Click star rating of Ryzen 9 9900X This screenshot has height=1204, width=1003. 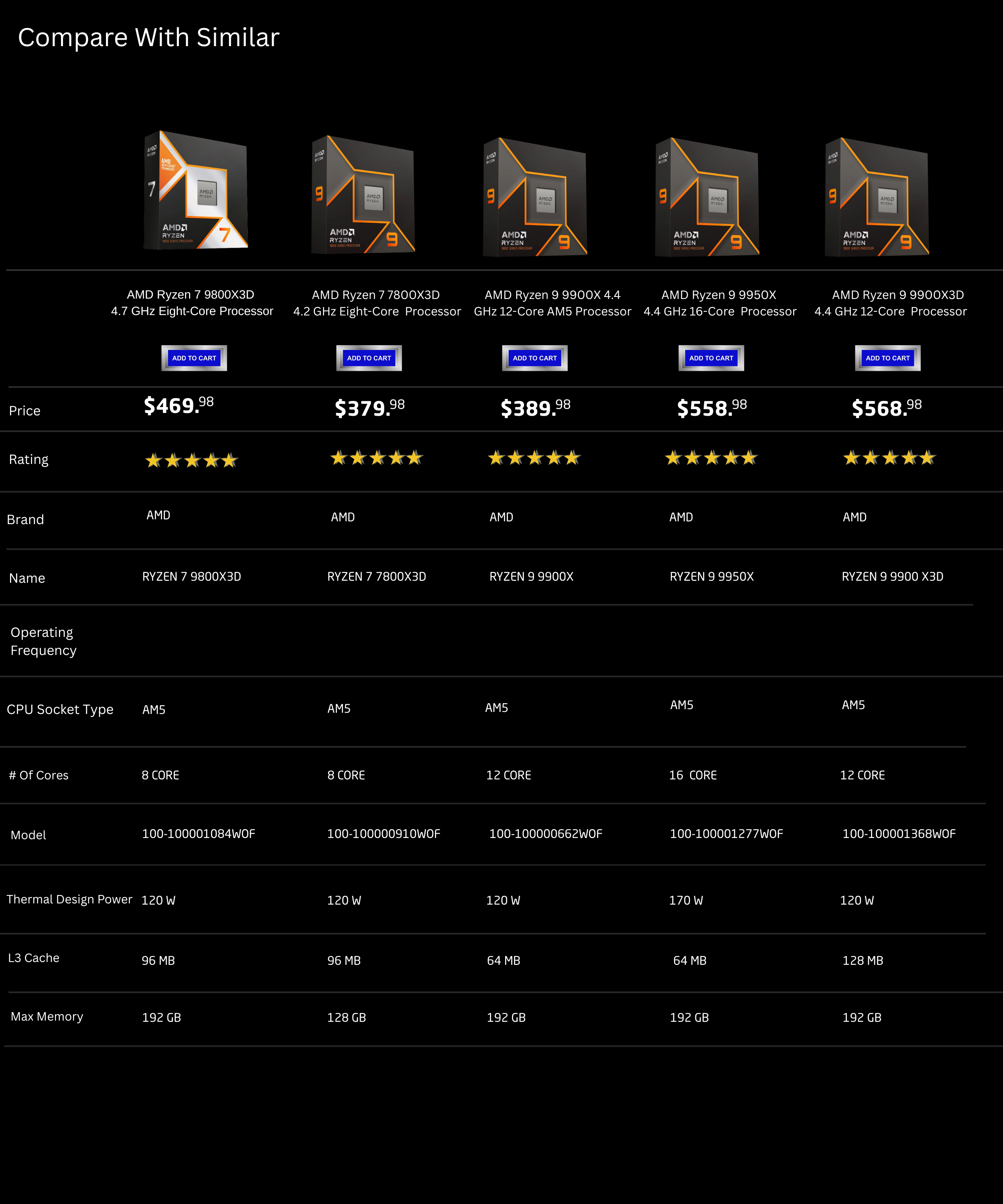[534, 458]
